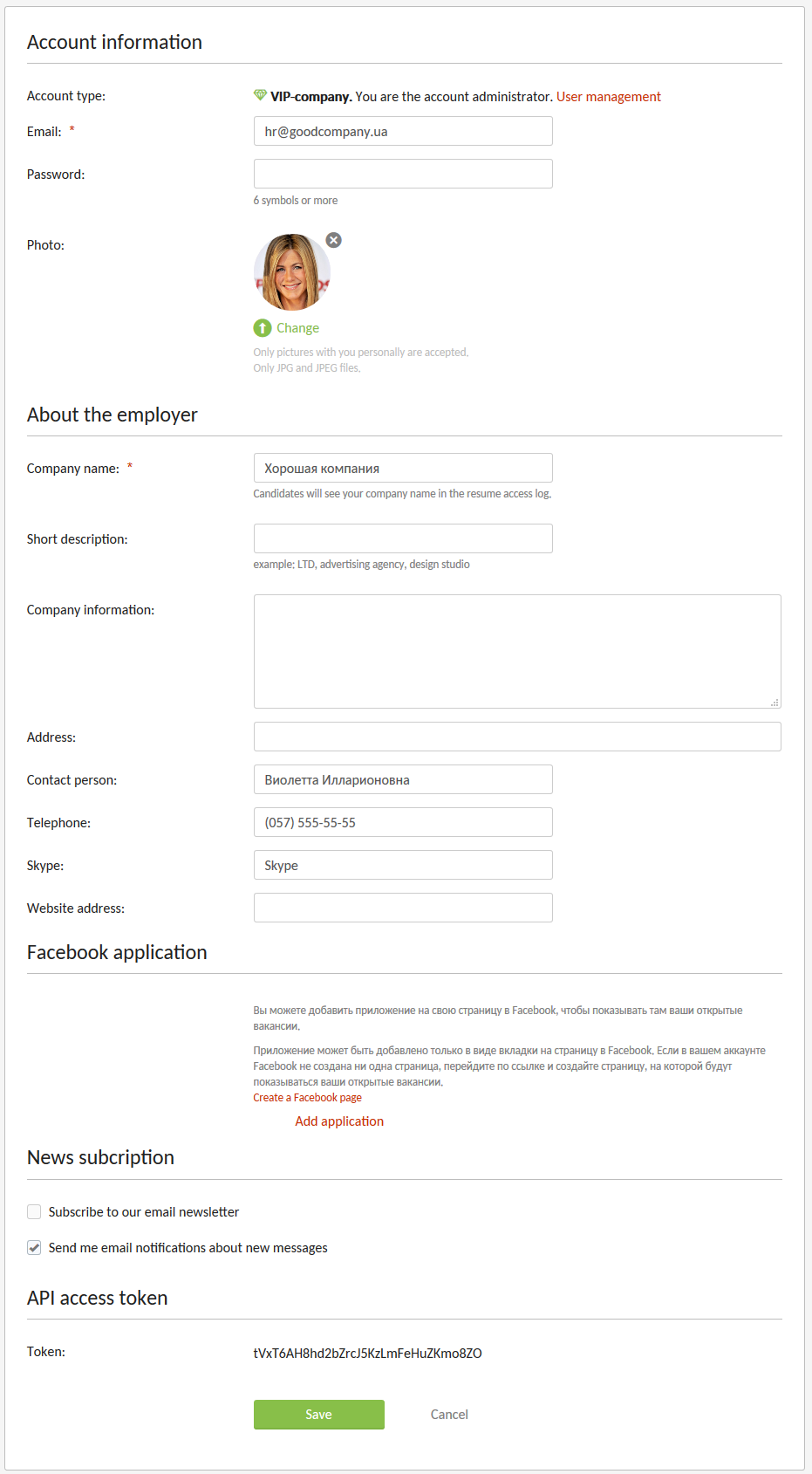Click the Change photo link
The height and width of the screenshot is (1474, 812).
click(x=297, y=328)
